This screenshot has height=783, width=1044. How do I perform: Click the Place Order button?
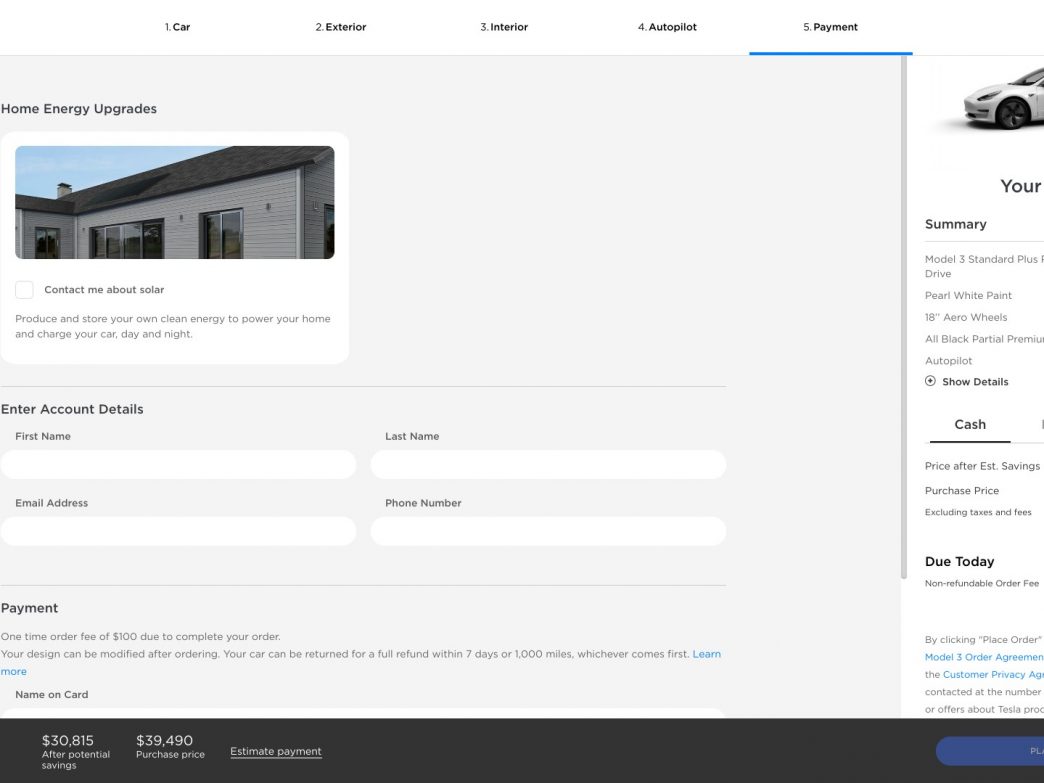pyautogui.click(x=990, y=751)
